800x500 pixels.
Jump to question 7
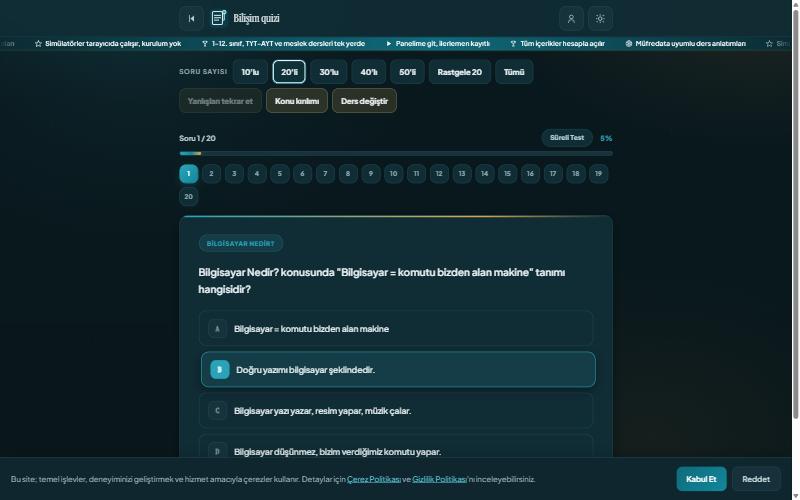click(x=325, y=173)
